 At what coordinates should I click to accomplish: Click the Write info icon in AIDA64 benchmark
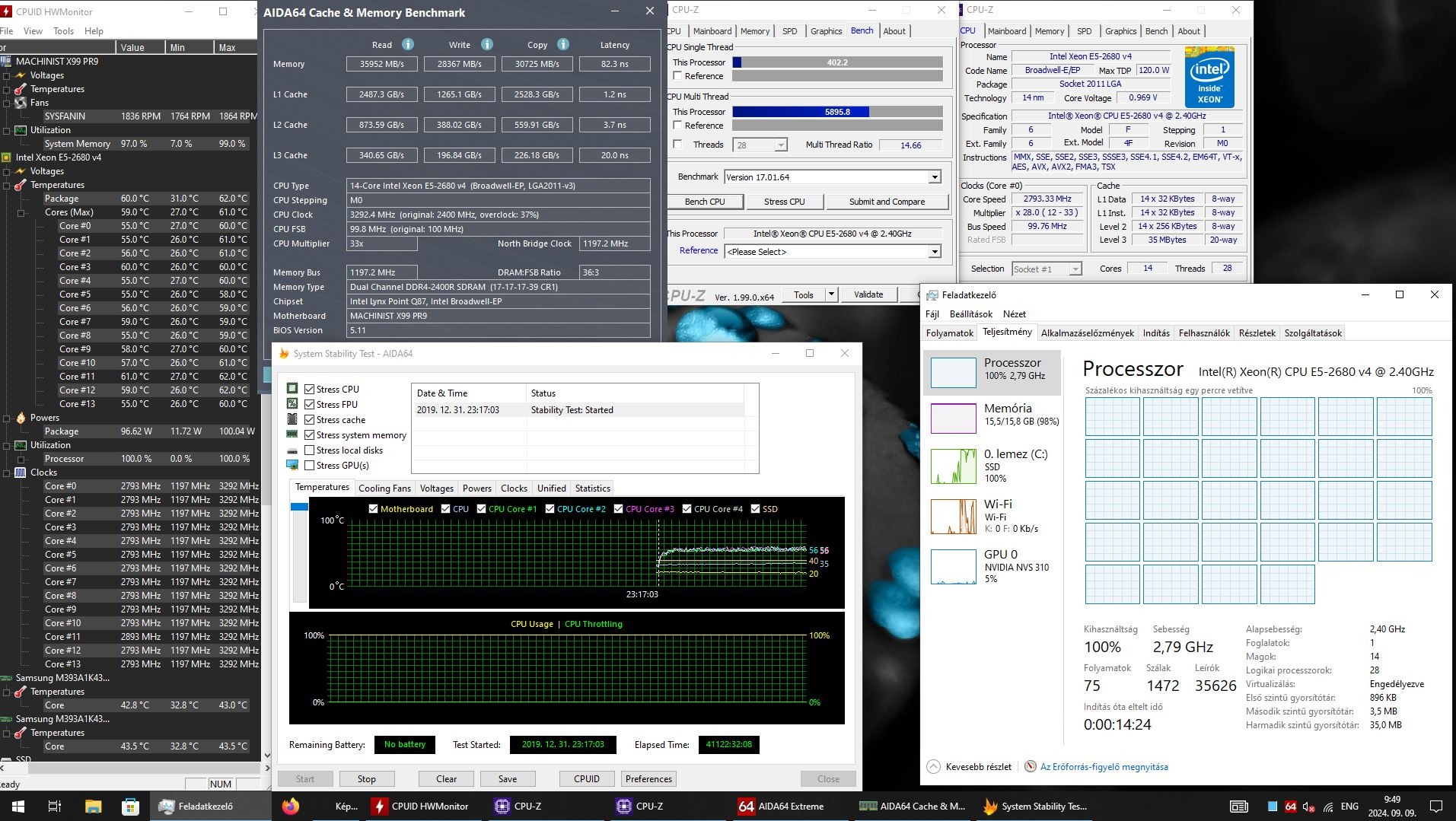coord(486,45)
